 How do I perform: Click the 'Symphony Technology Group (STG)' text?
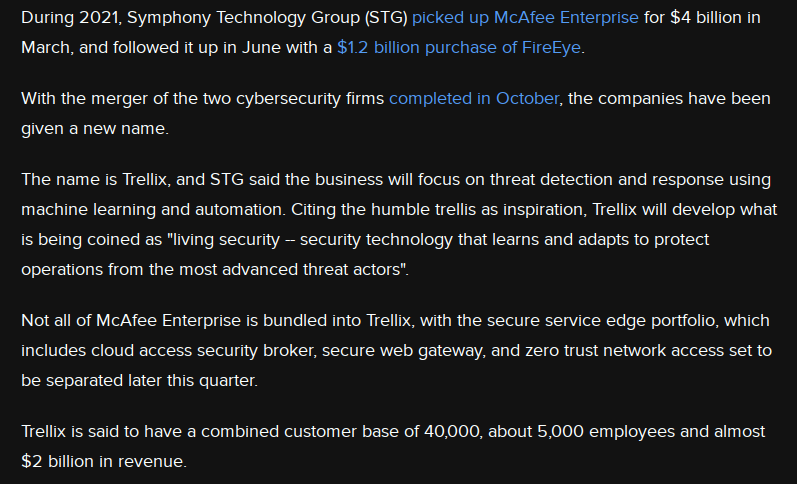267,18
